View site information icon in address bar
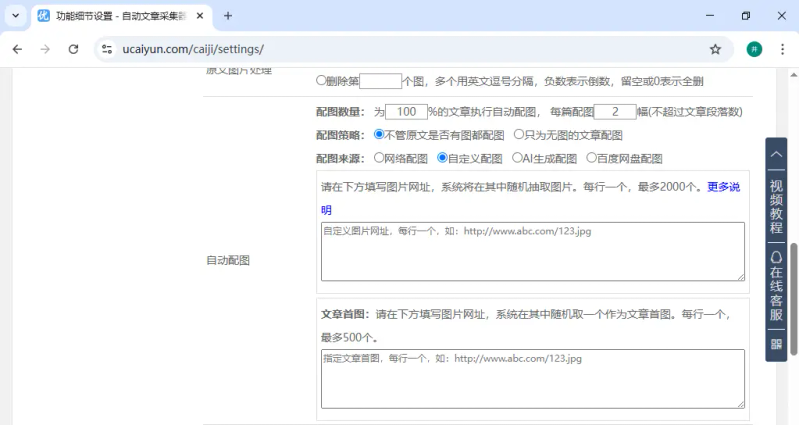 (x=107, y=49)
